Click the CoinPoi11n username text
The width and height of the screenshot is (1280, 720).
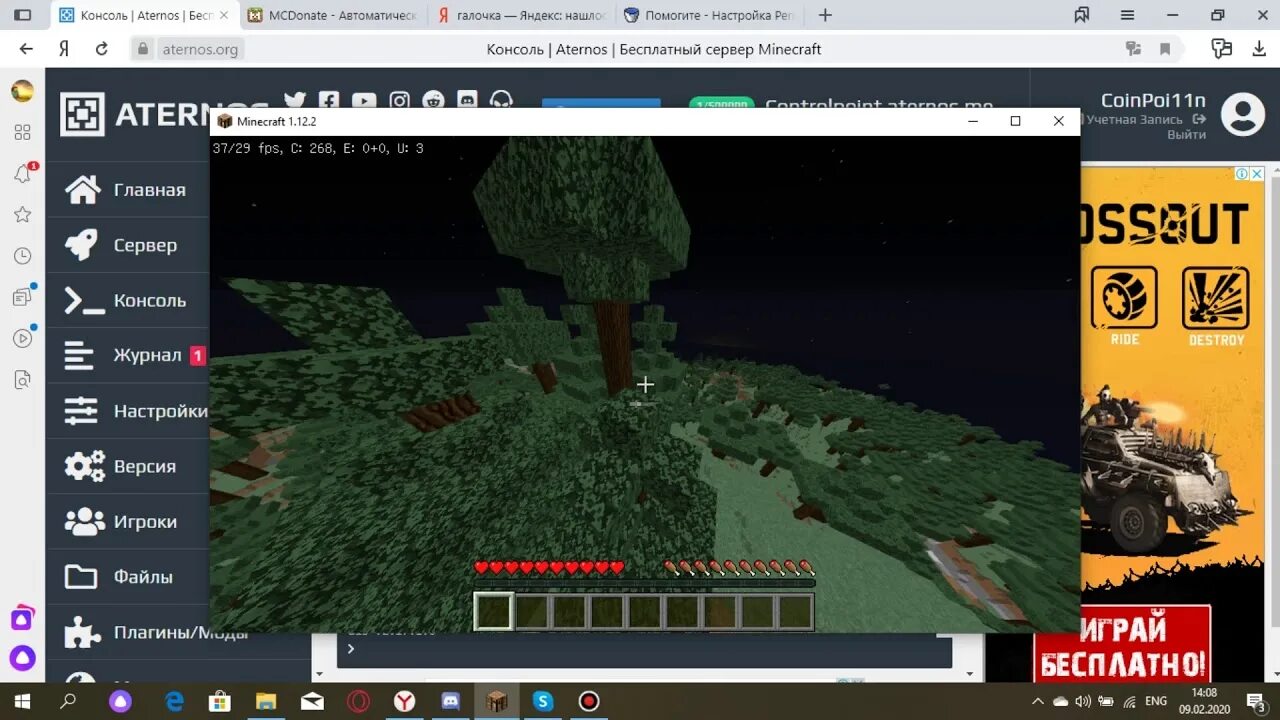point(1153,100)
